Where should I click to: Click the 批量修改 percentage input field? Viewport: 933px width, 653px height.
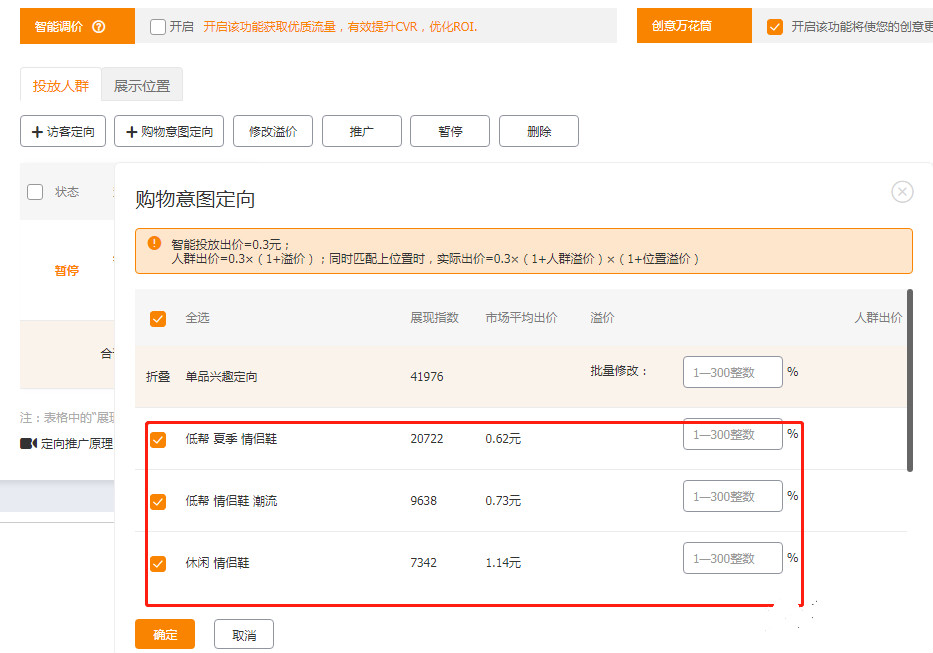(733, 371)
